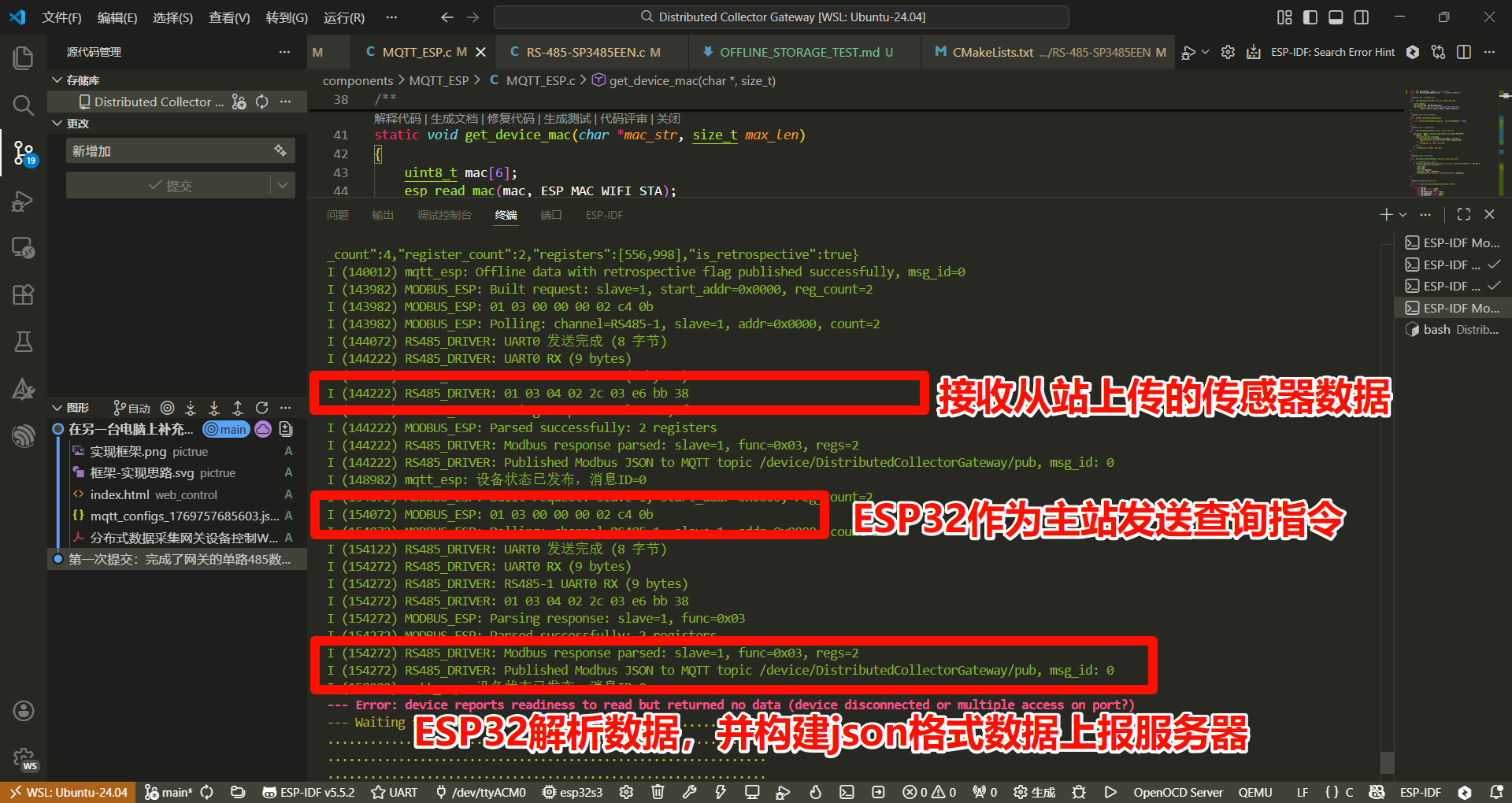Image resolution: width=1512 pixels, height=803 pixels.
Task: Open the Search view in activity bar
Action: [x=24, y=105]
